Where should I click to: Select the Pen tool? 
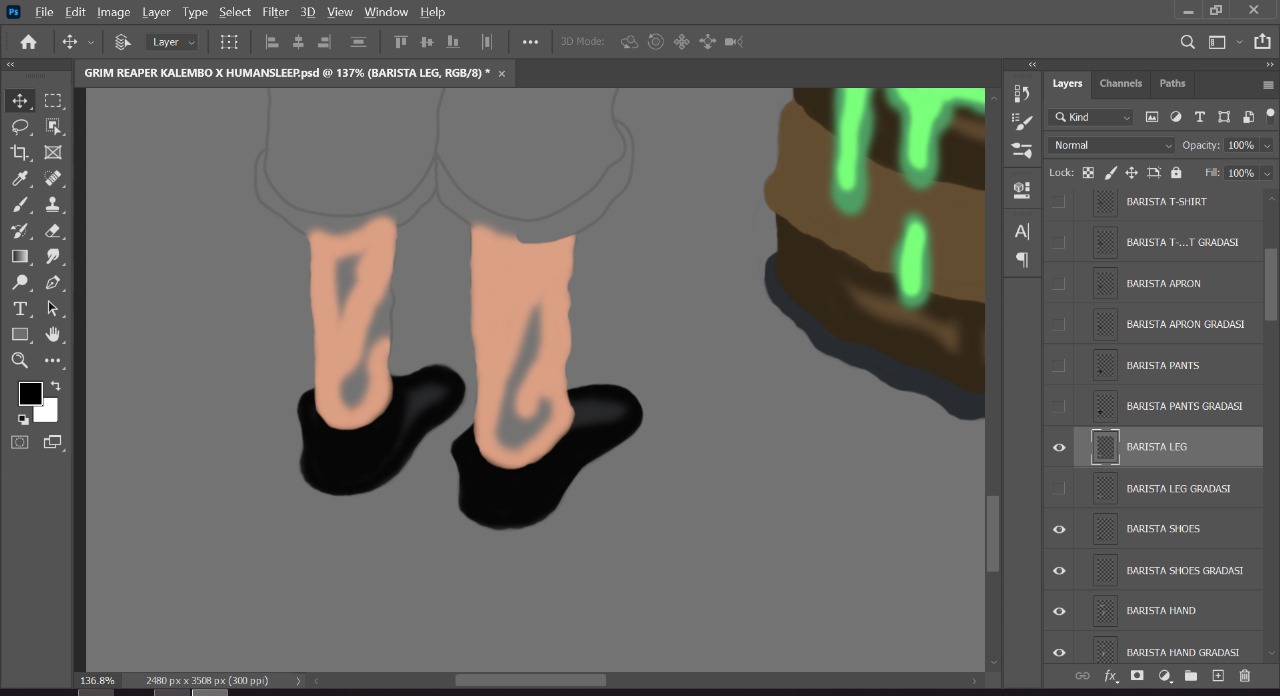pyautogui.click(x=53, y=283)
